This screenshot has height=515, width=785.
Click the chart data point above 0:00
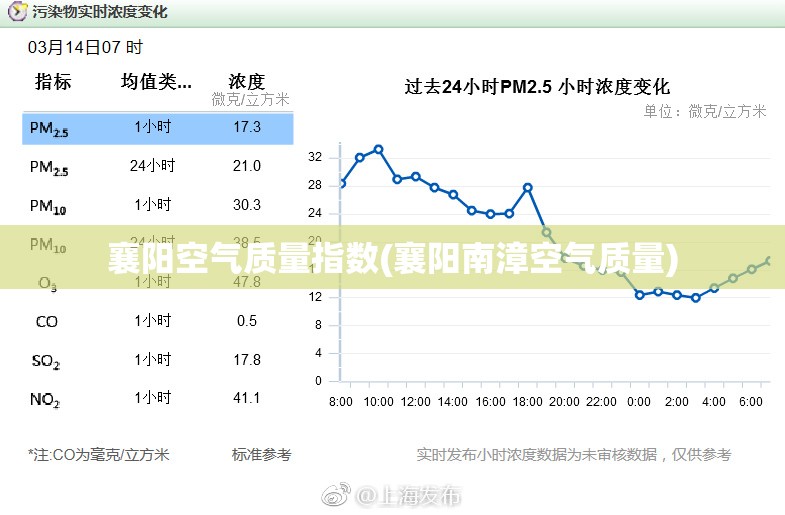click(x=639, y=295)
